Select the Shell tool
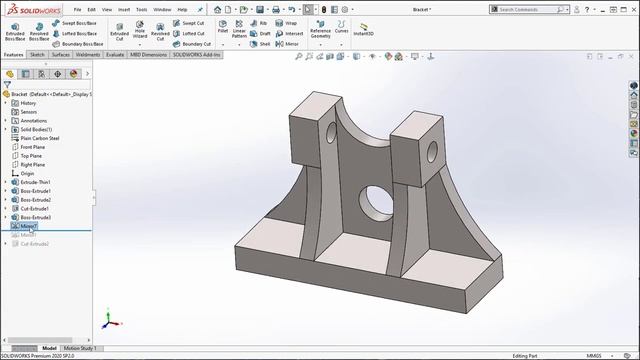The height and width of the screenshot is (360, 640). 260,44
